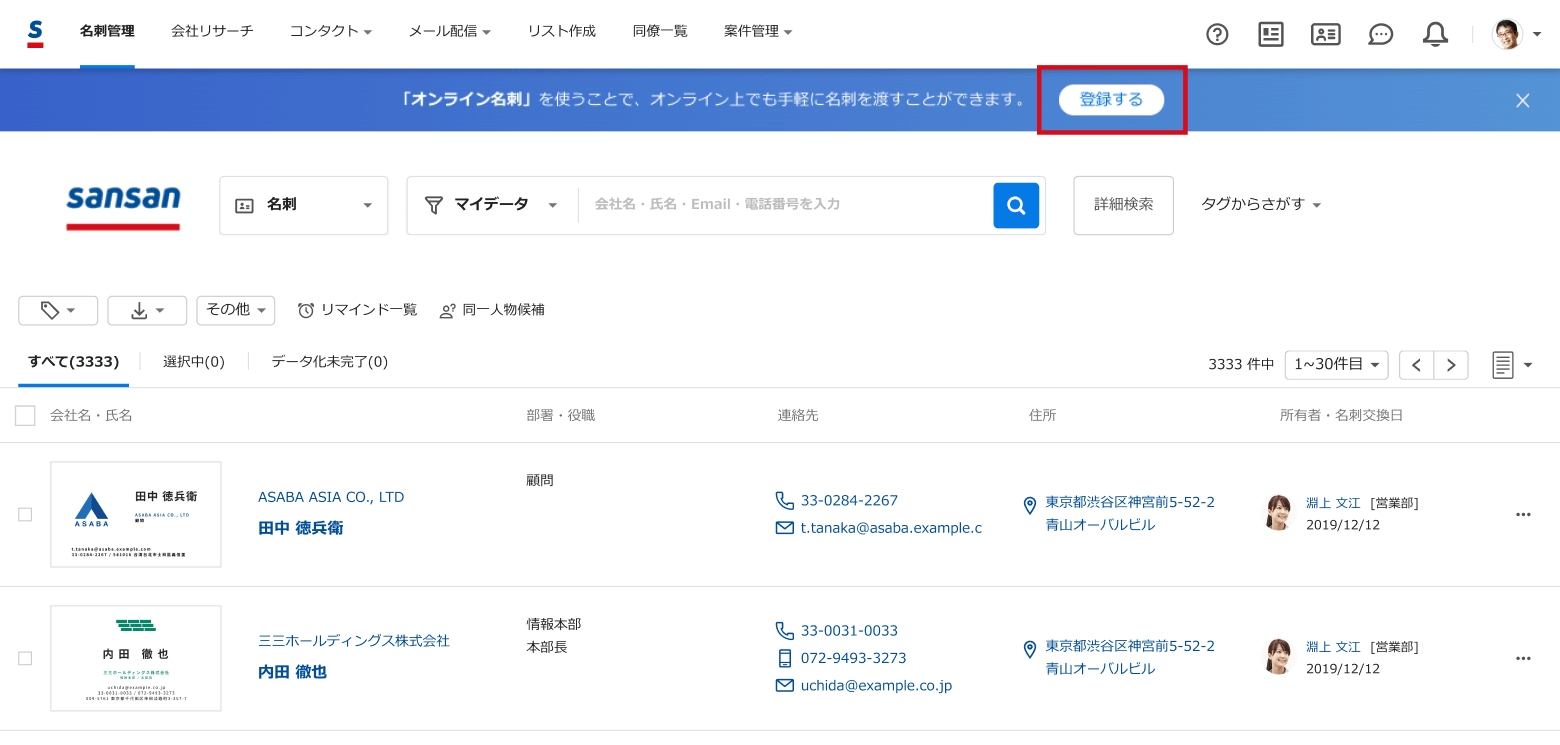Open the news page icon in header
Screen dimensions: 1560x745
[1271, 34]
